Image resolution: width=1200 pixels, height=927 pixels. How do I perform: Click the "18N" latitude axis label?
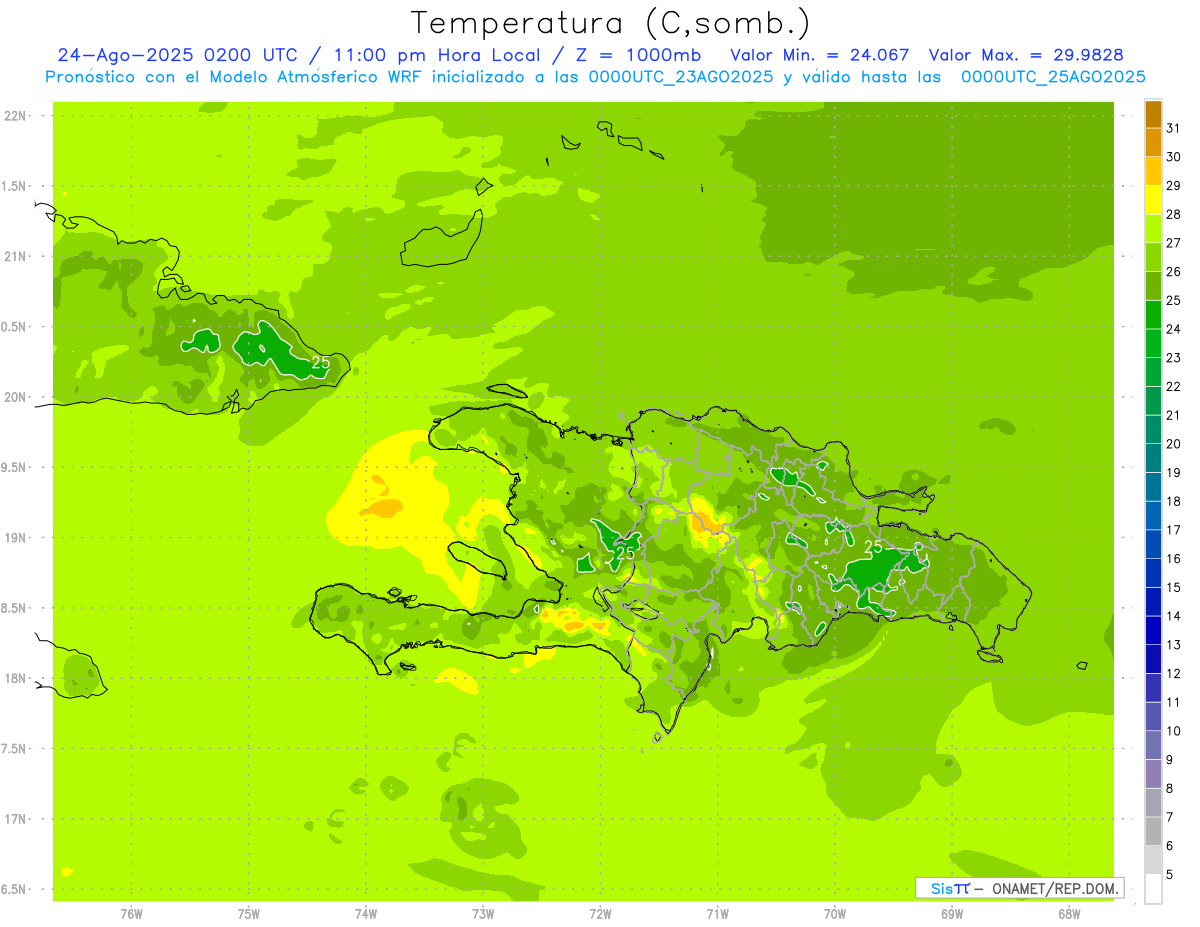click(x=15, y=679)
